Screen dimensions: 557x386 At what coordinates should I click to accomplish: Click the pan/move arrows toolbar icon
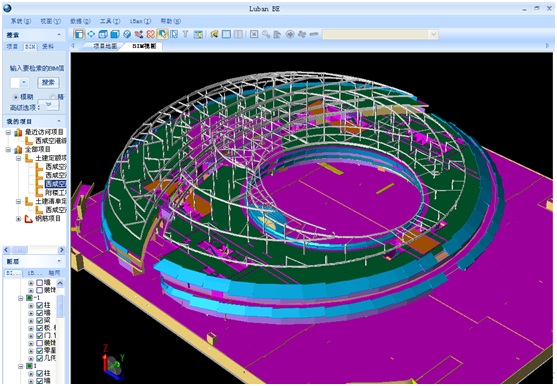click(91, 34)
